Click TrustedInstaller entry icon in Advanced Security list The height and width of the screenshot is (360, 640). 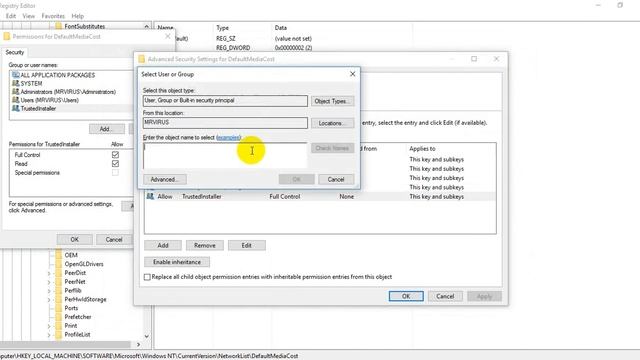pyautogui.click(x=150, y=196)
